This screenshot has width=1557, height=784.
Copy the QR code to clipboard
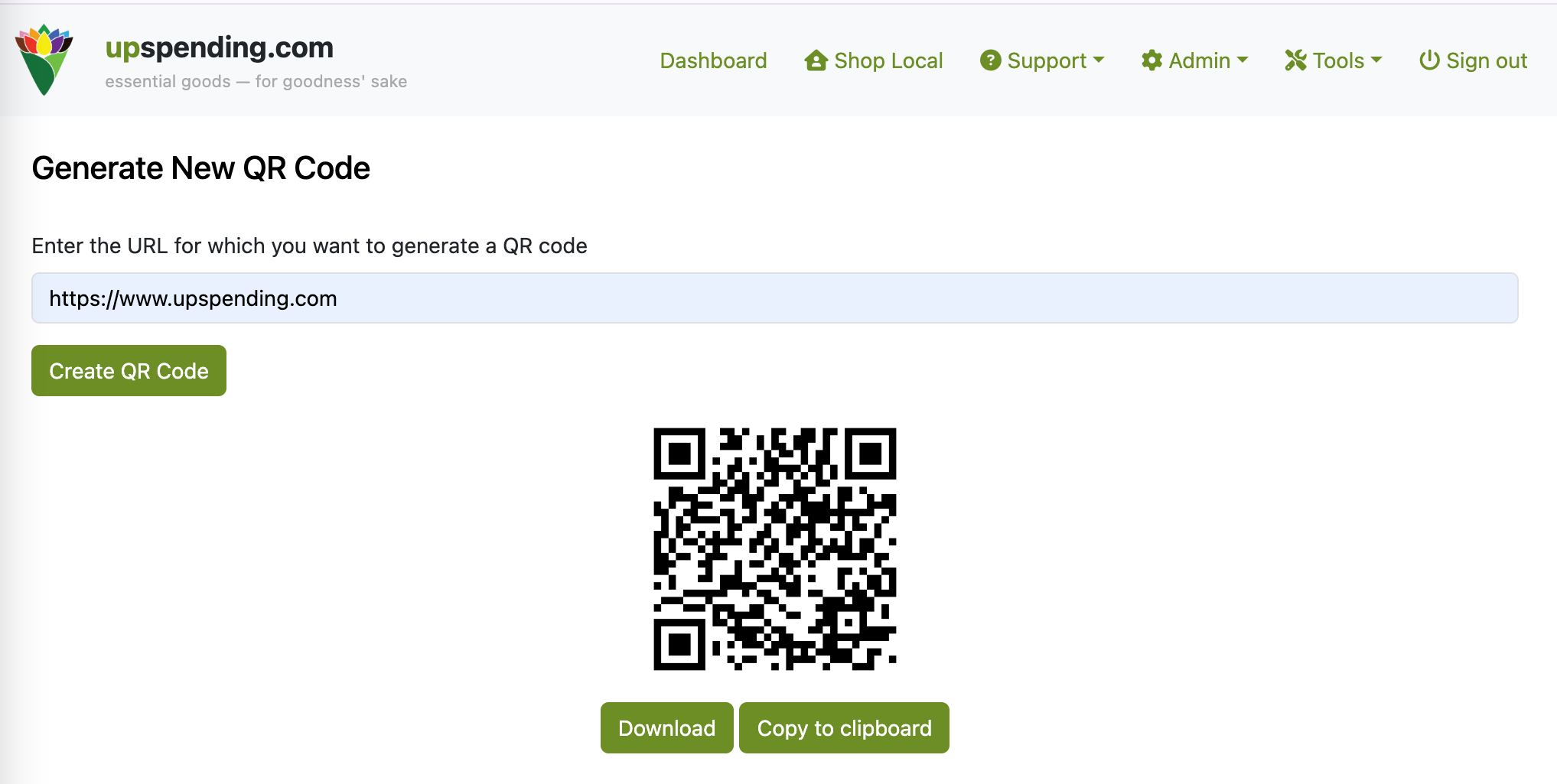pyautogui.click(x=844, y=727)
